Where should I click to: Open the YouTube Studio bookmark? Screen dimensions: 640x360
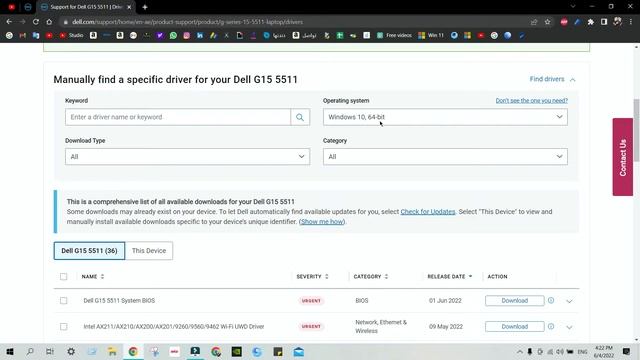71,36
